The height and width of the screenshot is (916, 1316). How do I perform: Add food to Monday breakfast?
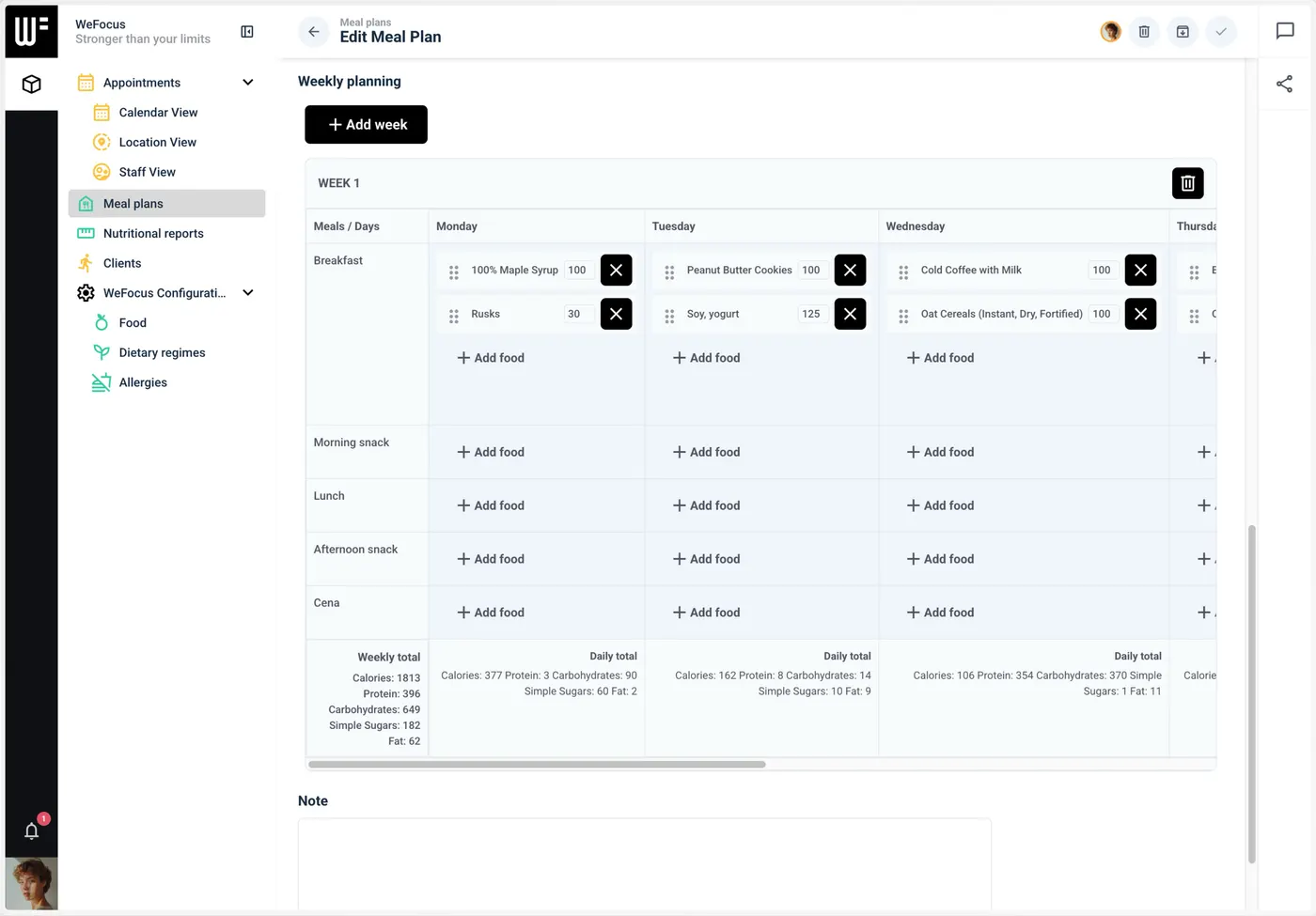(x=491, y=358)
